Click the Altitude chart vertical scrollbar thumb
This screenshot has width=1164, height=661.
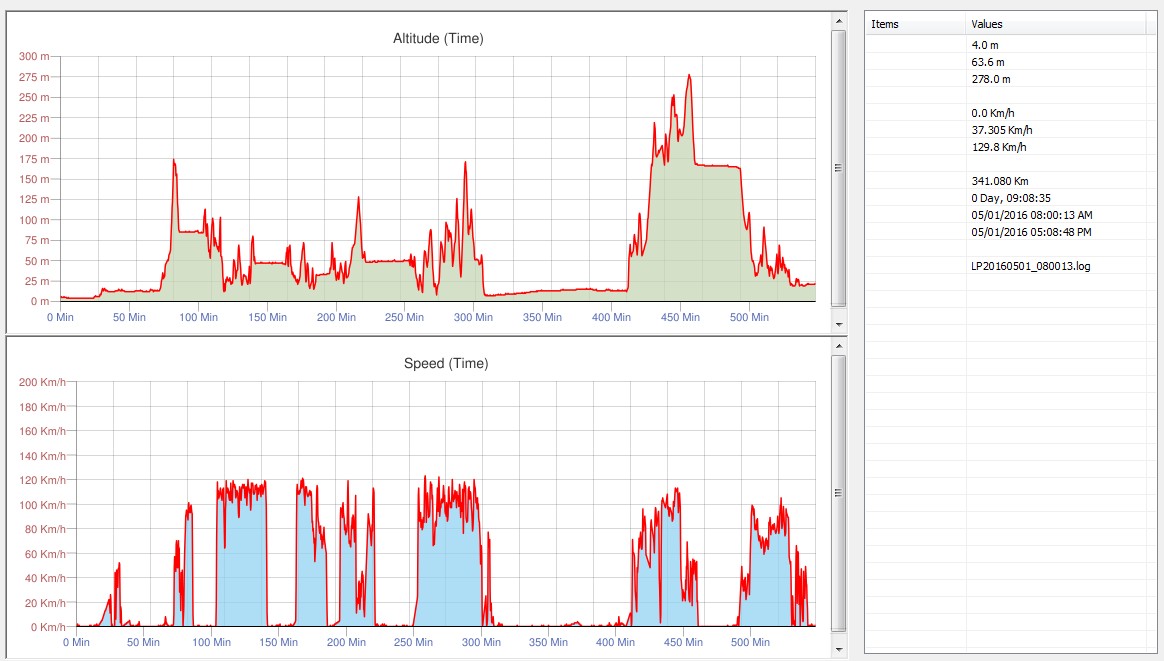(838, 167)
